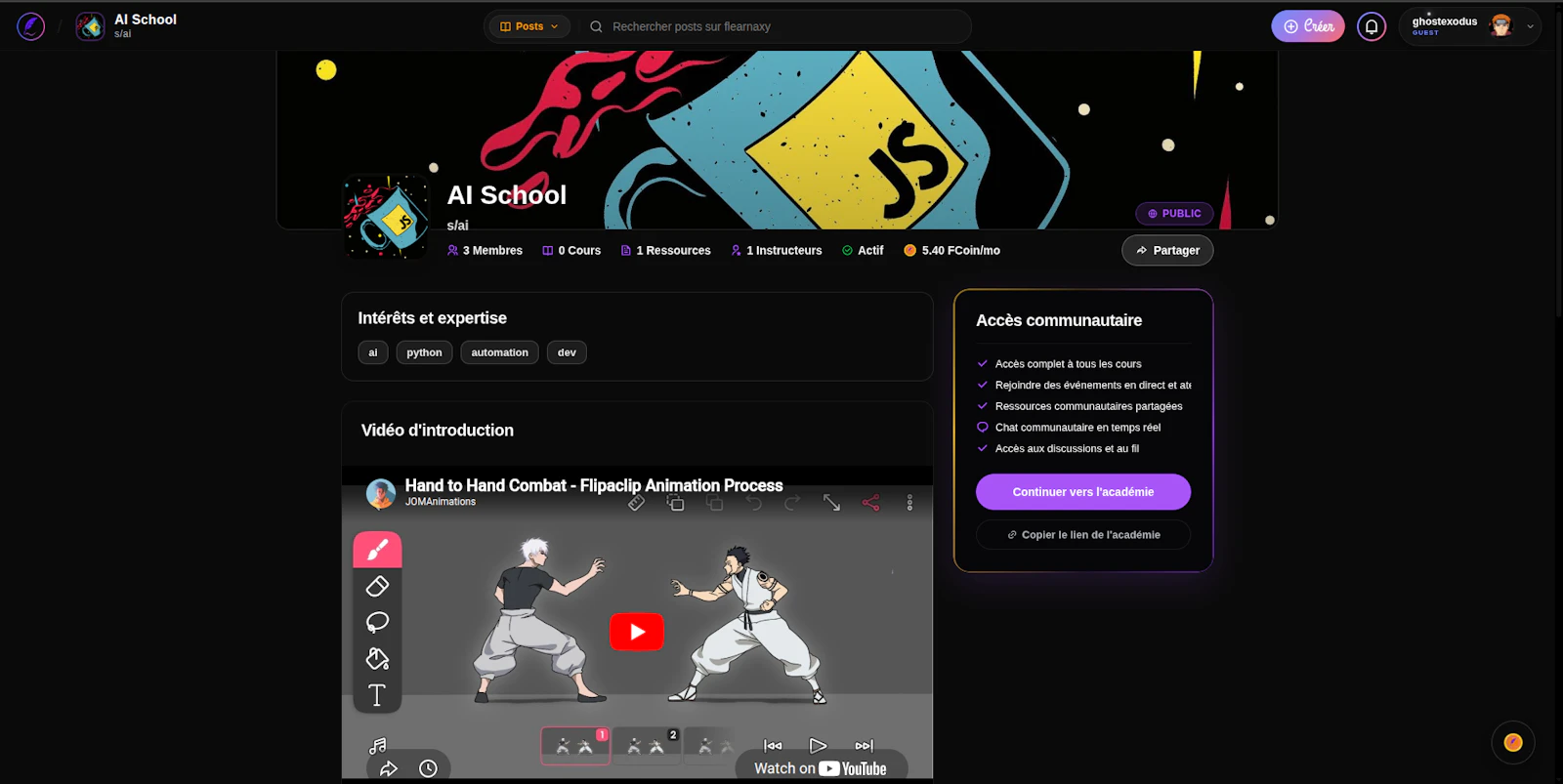This screenshot has width=1563, height=784.
Task: Open the AI School community logo
Action: [386, 217]
